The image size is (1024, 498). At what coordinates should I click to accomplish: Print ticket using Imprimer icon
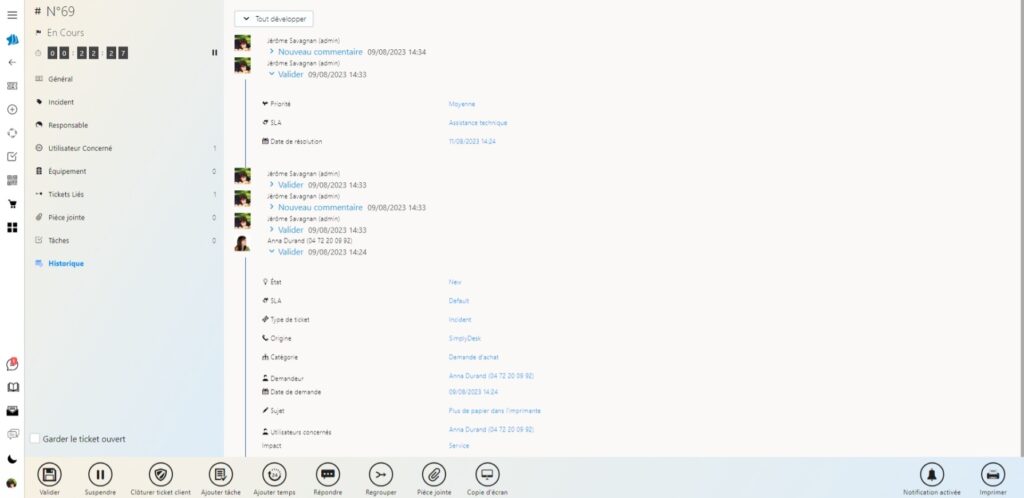(993, 474)
